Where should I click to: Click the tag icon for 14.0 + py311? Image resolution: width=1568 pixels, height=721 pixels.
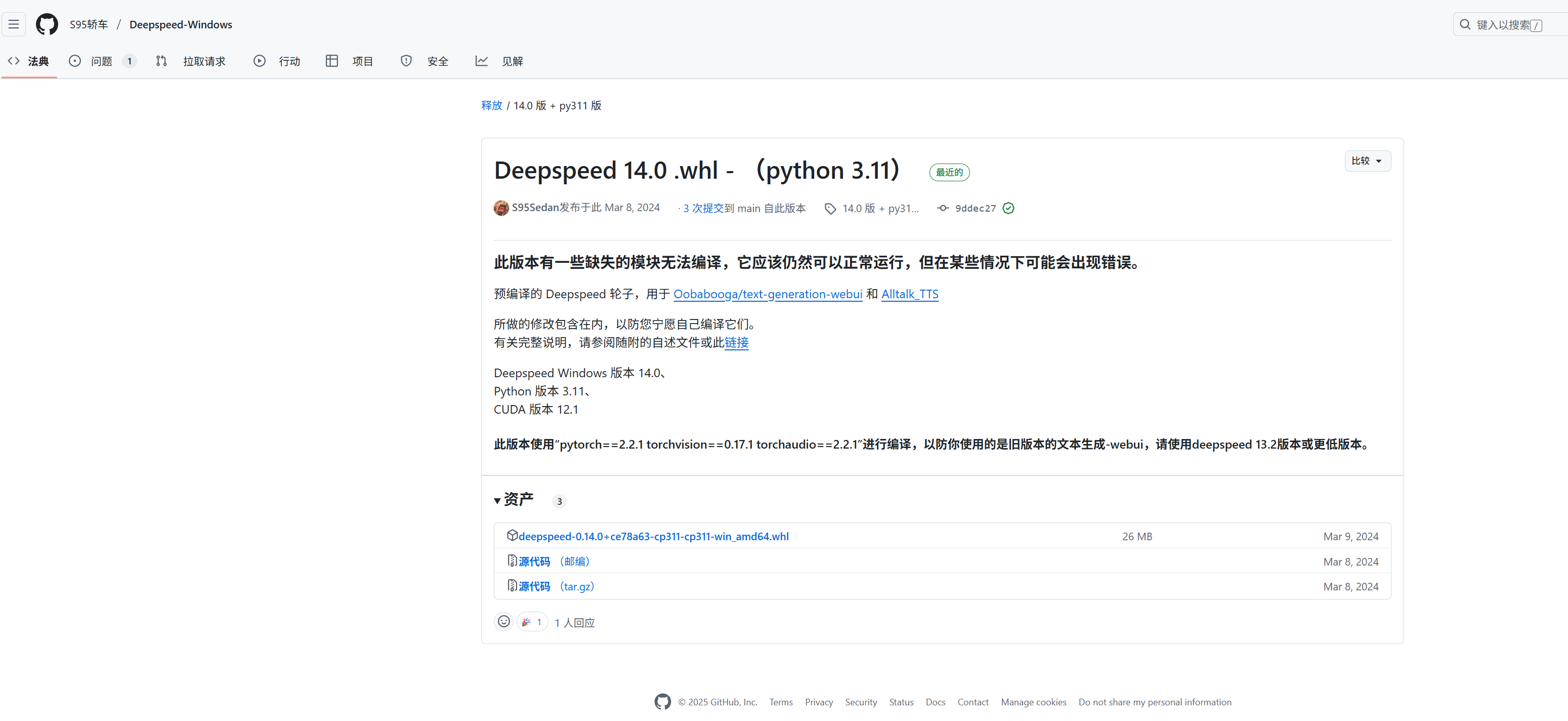830,209
